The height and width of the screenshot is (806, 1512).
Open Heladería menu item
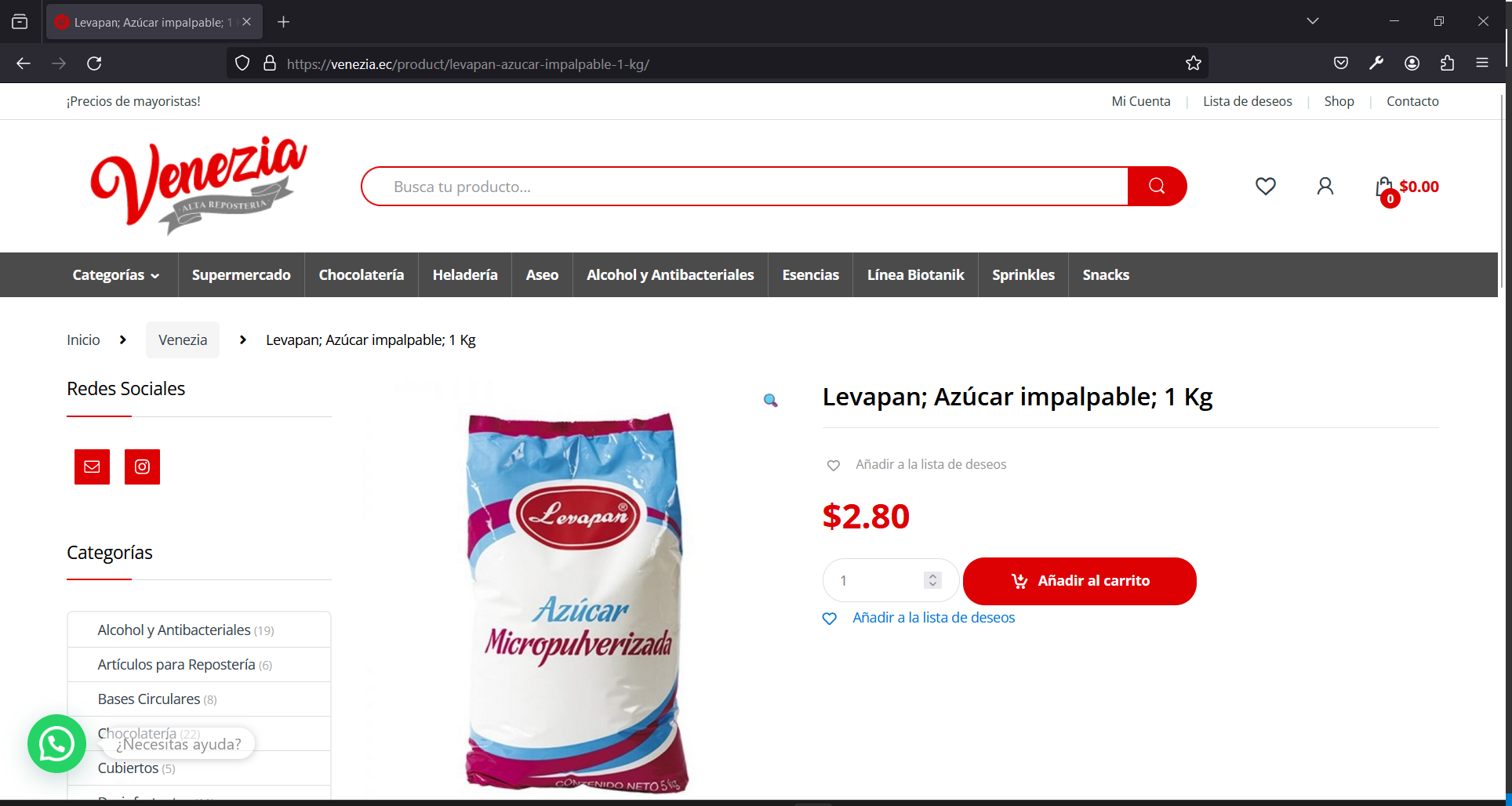(465, 274)
